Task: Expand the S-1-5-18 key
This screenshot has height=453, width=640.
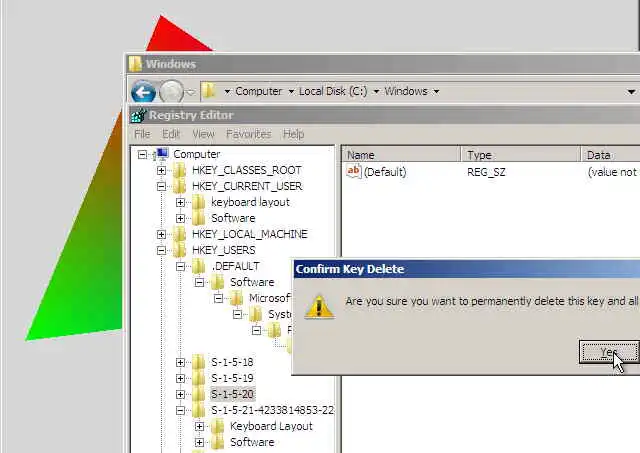Action: (x=180, y=362)
